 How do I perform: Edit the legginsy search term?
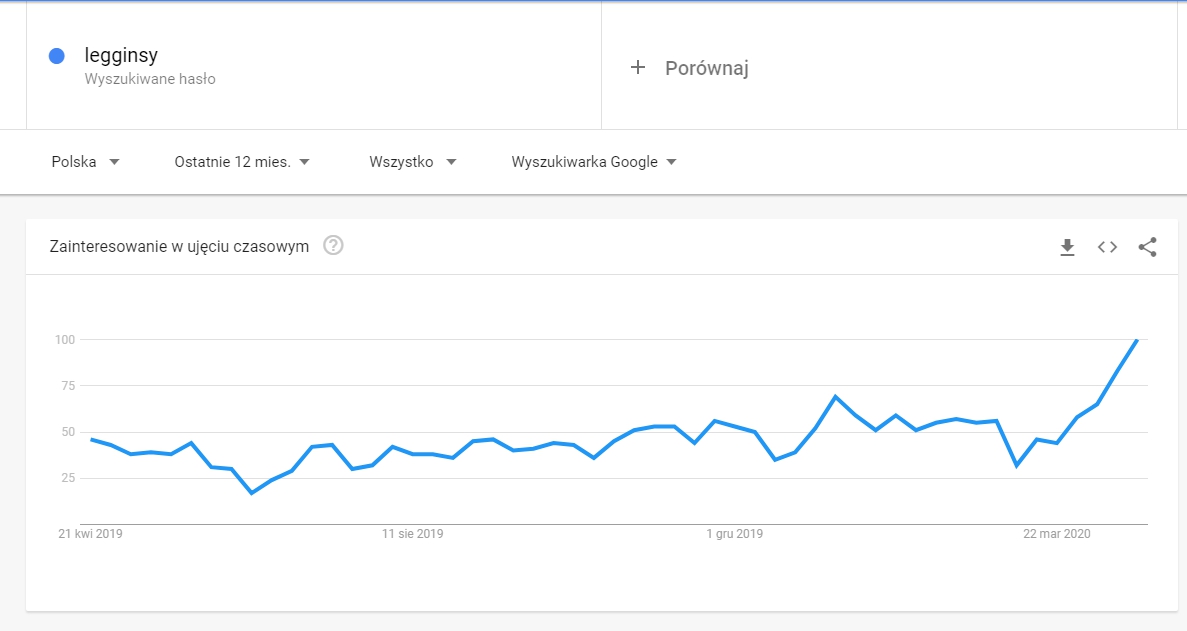(121, 56)
